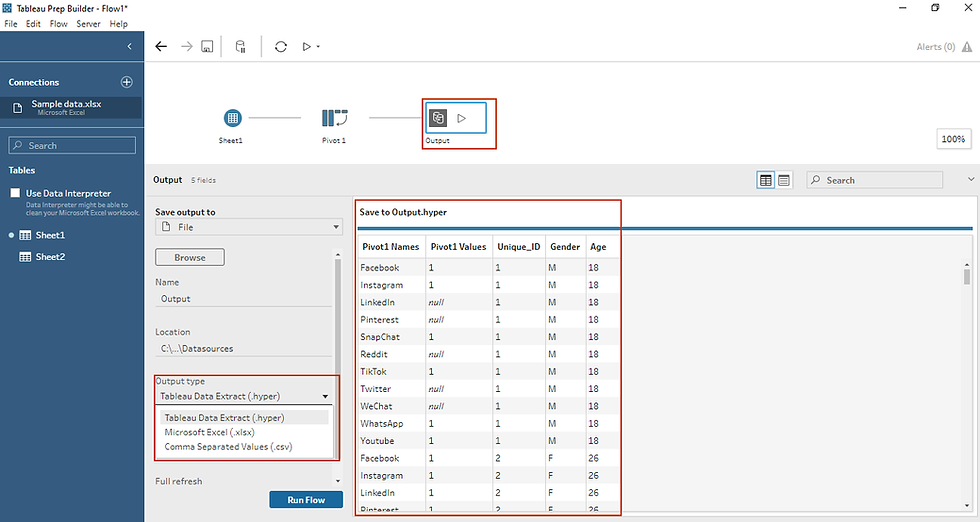The height and width of the screenshot is (522, 980).
Task: Click the data preview vertical scrollbar
Action: (967, 276)
